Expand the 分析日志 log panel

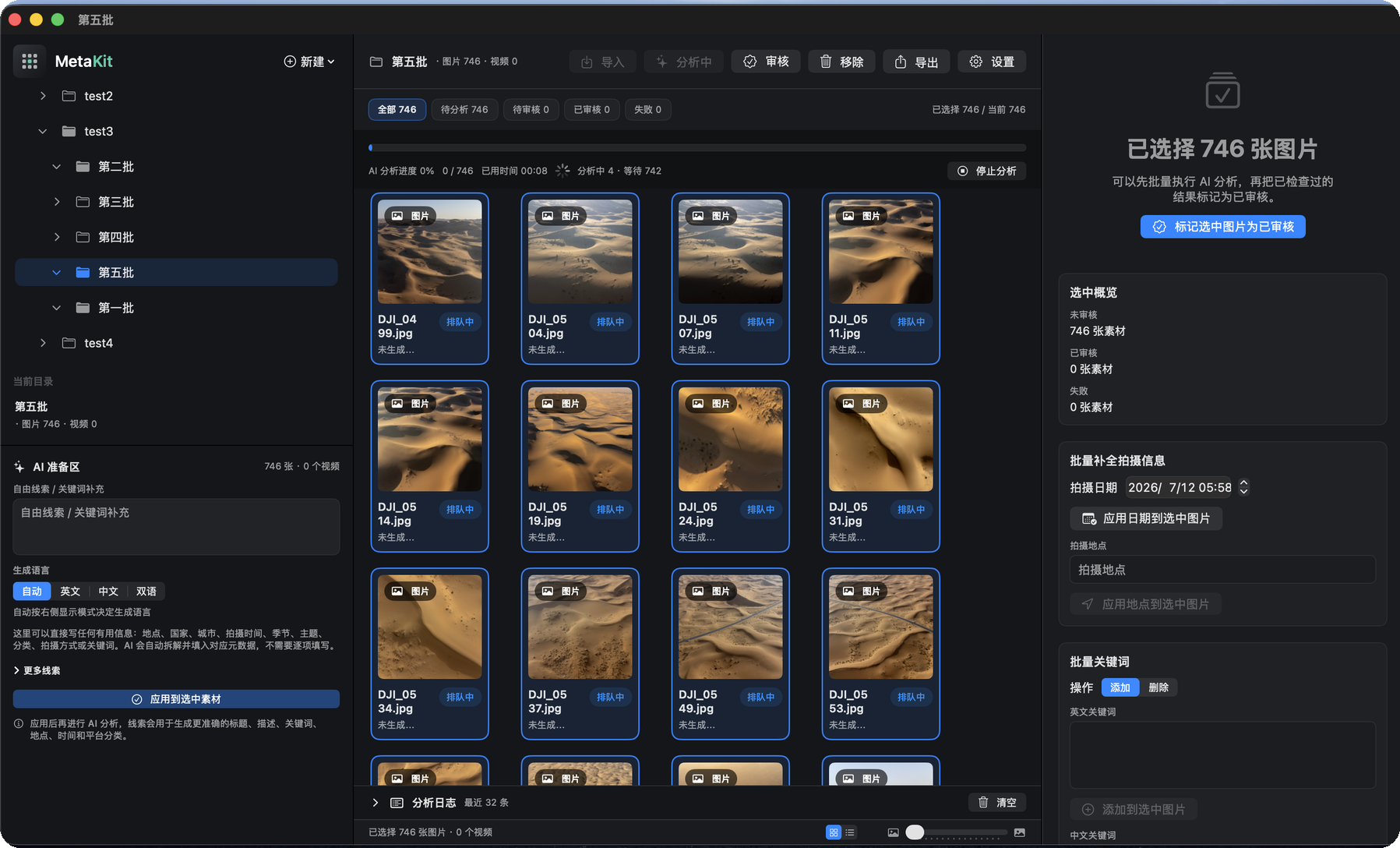(x=376, y=803)
